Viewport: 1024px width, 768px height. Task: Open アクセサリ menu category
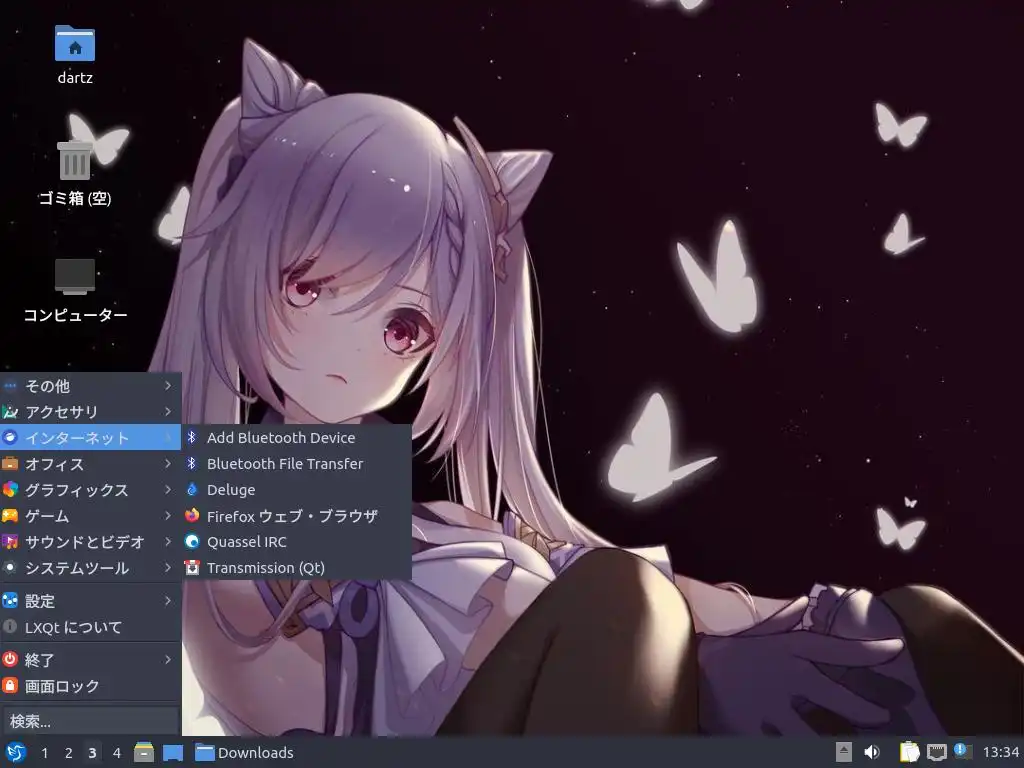(90, 412)
